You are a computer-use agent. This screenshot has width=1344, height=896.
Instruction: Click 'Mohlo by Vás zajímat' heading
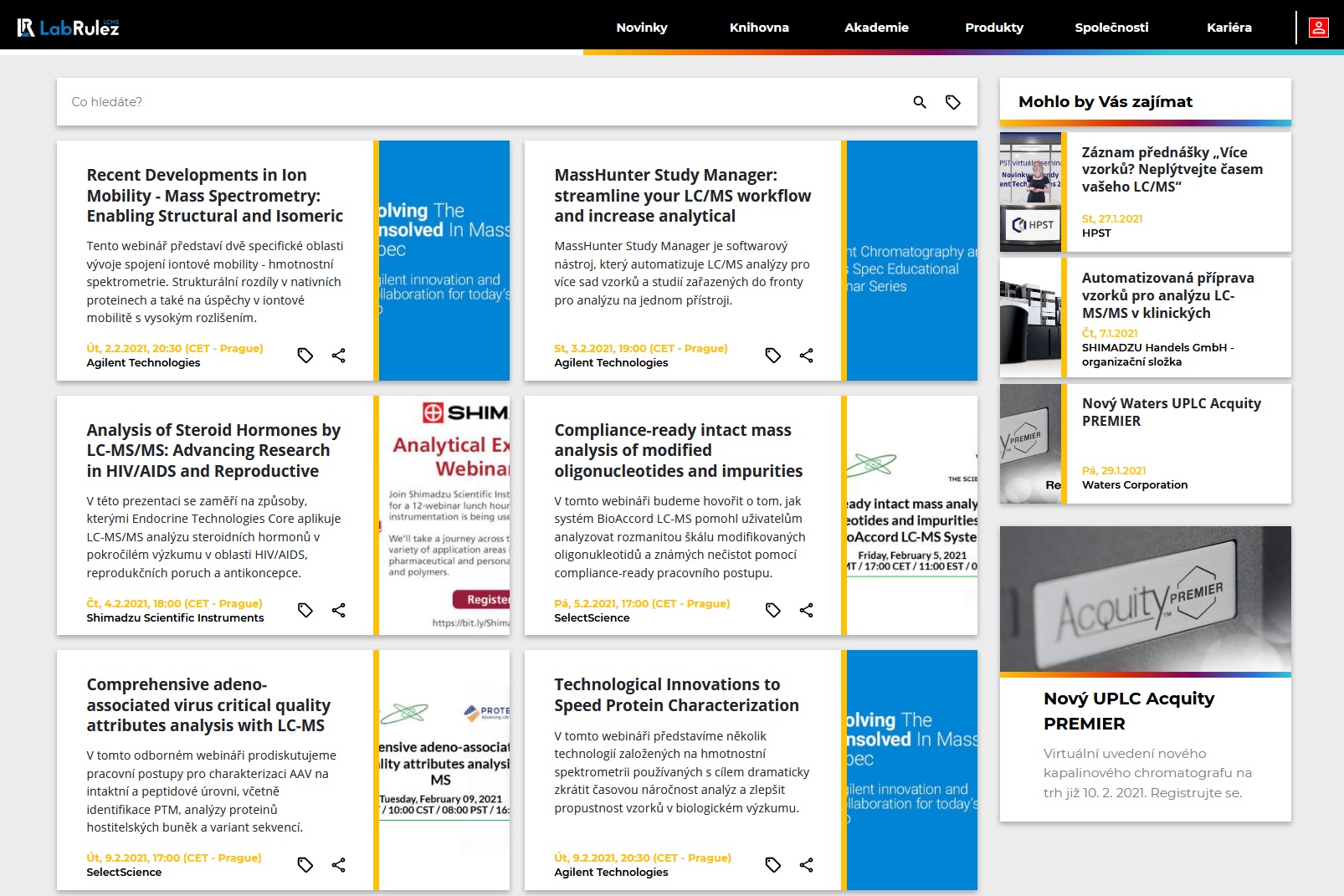coord(1105,101)
